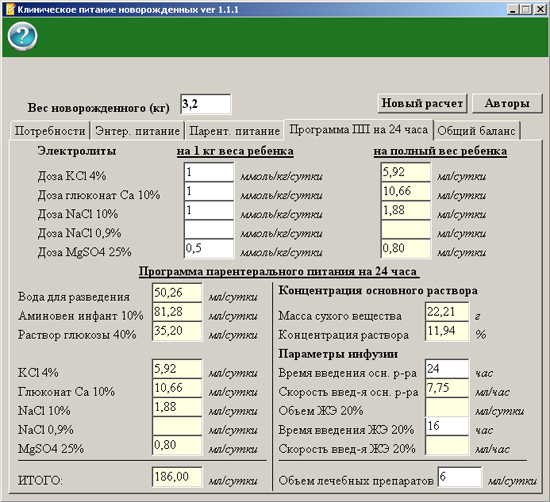Focus the Вес новорожденного weight field
This screenshot has height=502, width=550.
point(206,104)
